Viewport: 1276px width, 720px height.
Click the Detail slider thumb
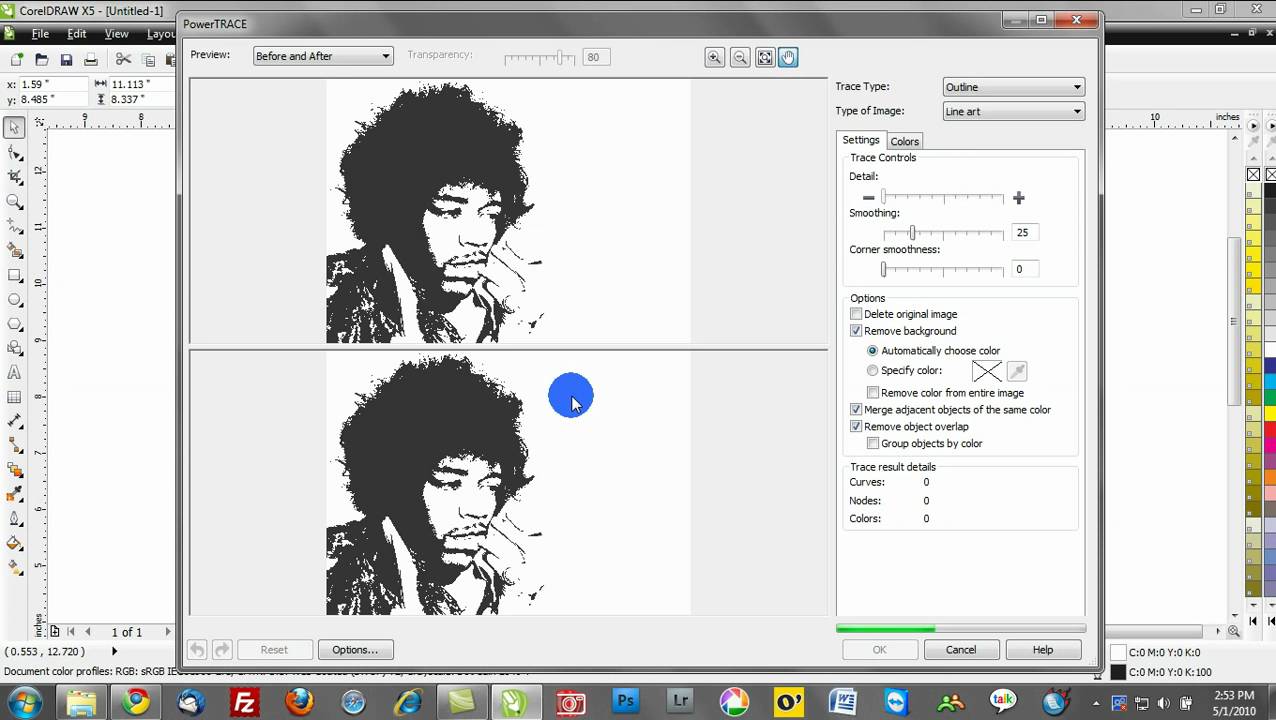click(884, 198)
